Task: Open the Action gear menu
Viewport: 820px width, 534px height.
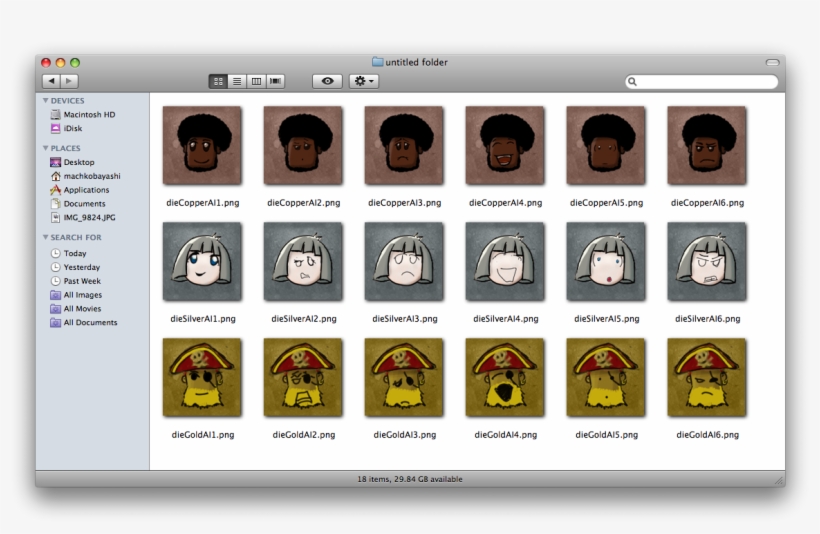Action: 364,81
